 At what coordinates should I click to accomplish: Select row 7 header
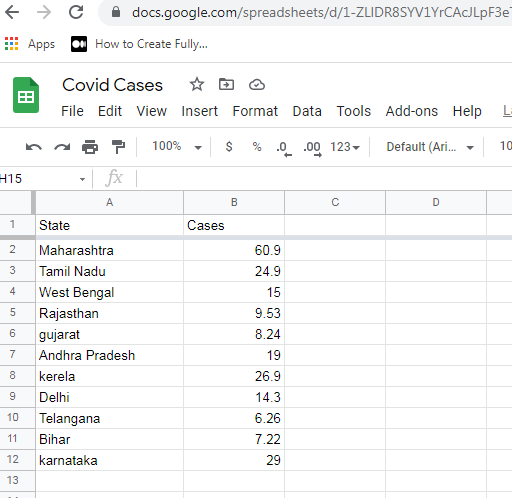click(17, 355)
